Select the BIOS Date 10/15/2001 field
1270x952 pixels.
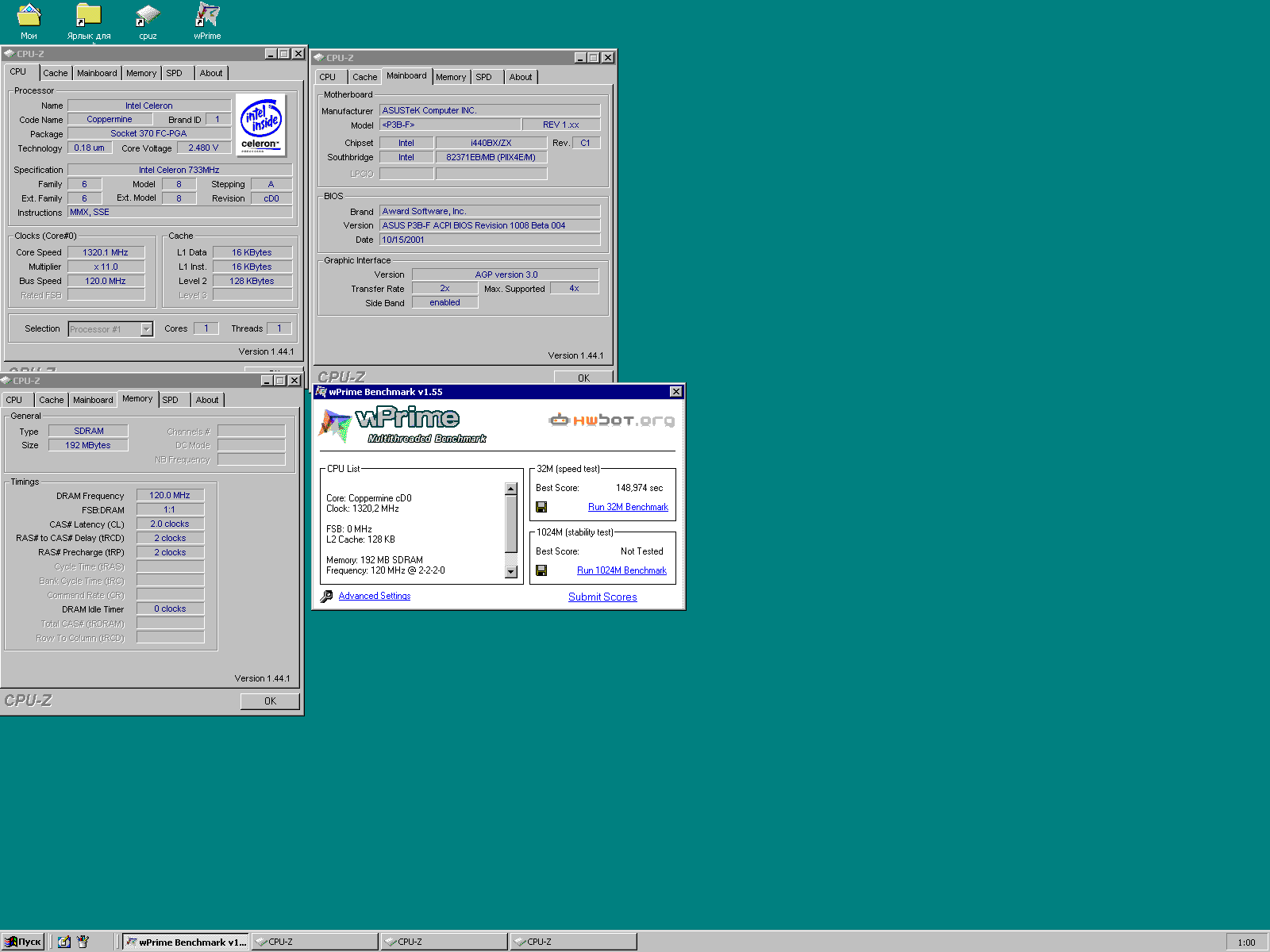click(490, 240)
